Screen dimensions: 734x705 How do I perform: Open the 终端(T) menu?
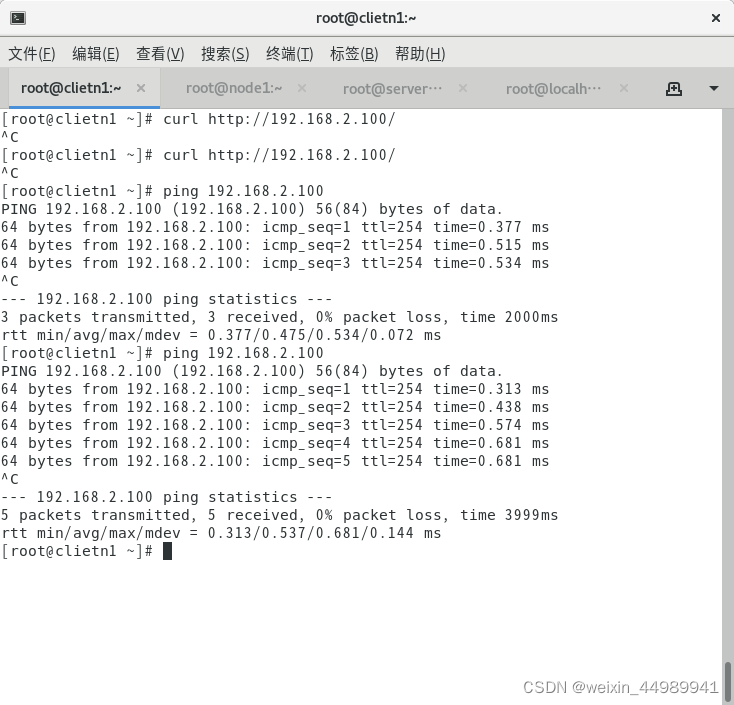pyautogui.click(x=289, y=54)
